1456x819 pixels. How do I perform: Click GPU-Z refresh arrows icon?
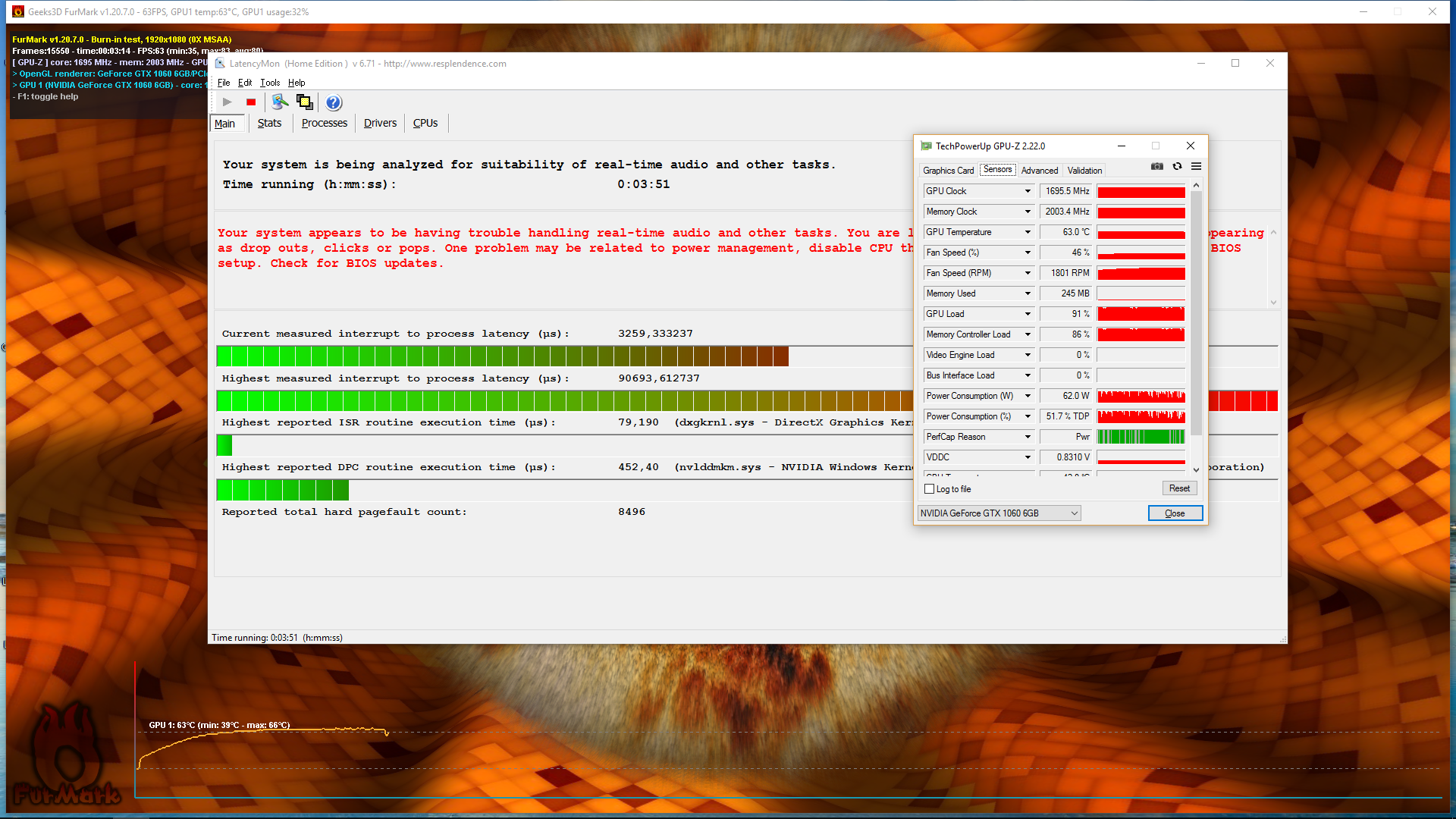(1177, 166)
